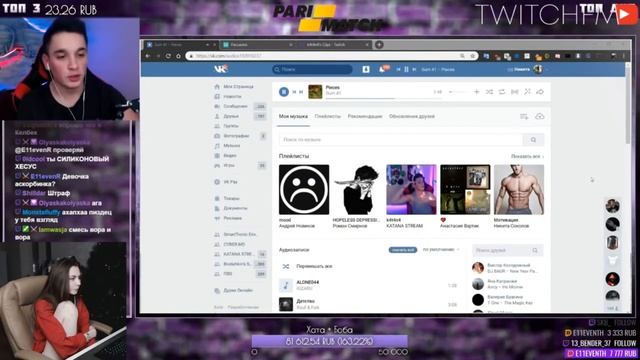The height and width of the screenshot is (360, 640).
Task: Switch to the Моя музыка tab
Action: point(293,116)
